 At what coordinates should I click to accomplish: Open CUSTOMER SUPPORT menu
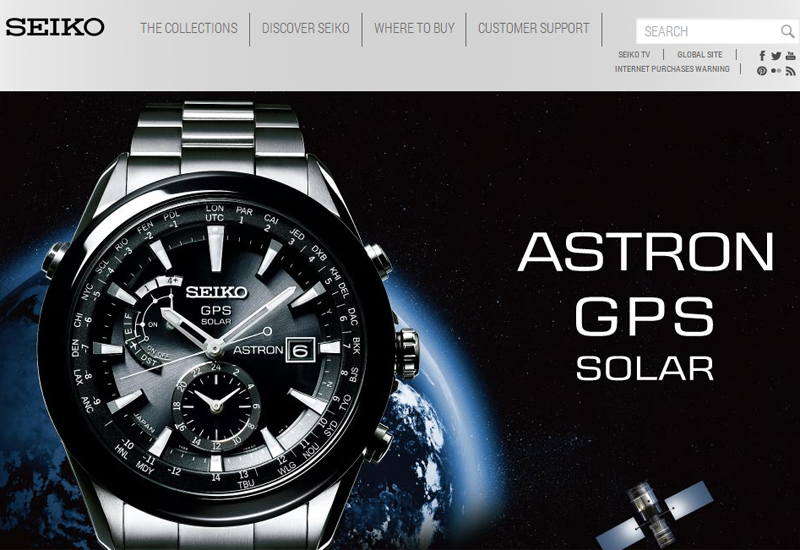[534, 28]
